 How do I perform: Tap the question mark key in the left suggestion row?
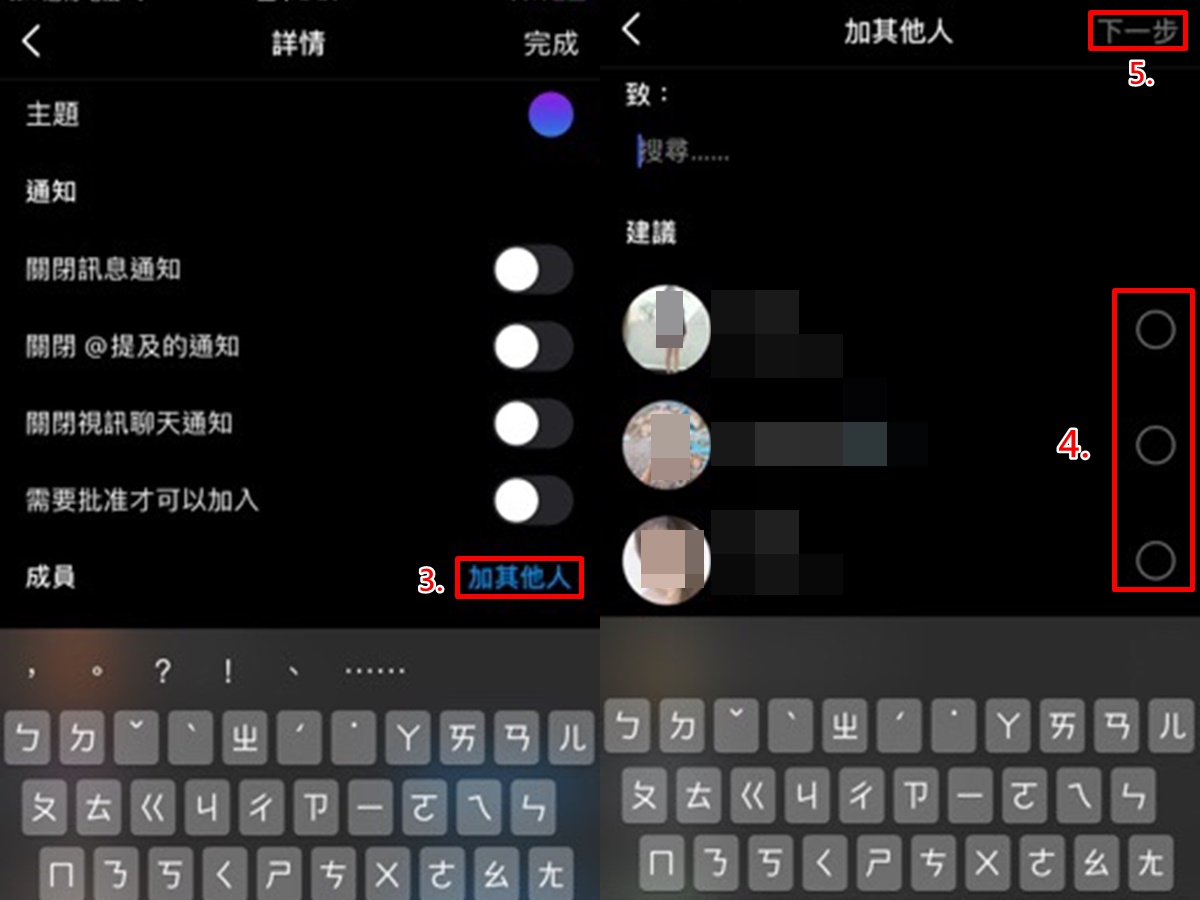(162, 671)
